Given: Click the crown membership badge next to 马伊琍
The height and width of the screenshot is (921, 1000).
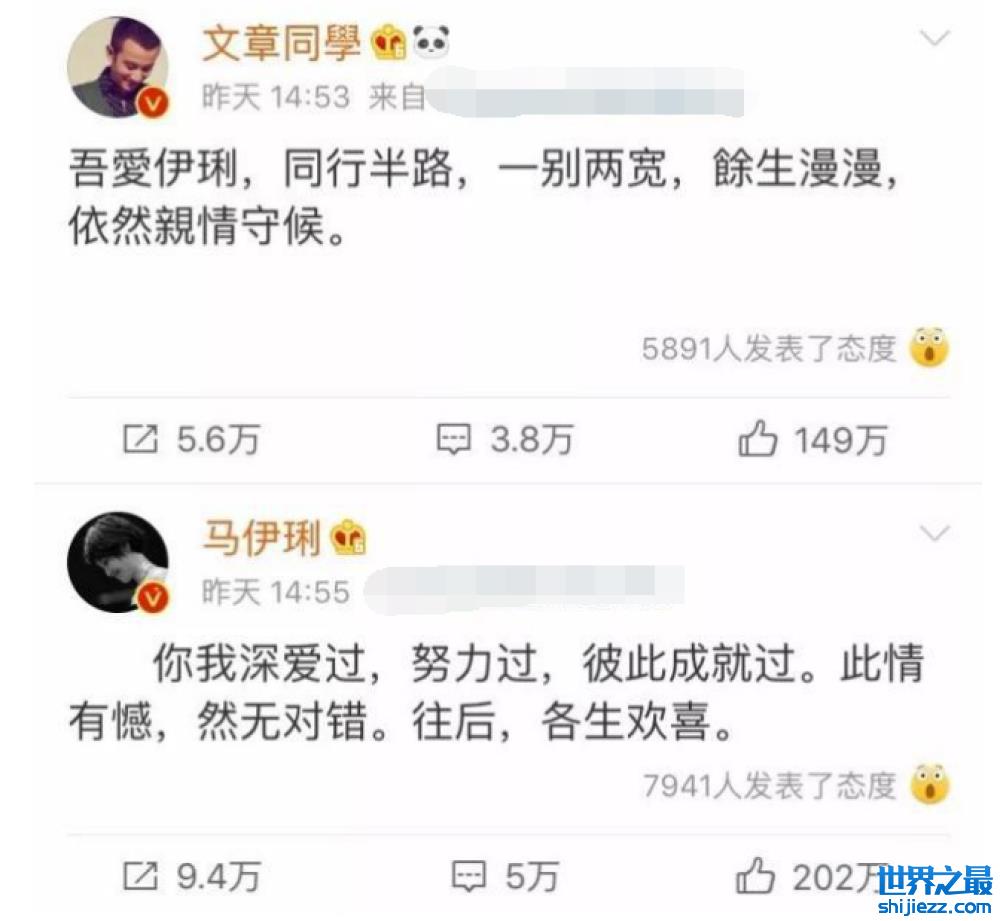Looking at the screenshot, I should [x=349, y=538].
